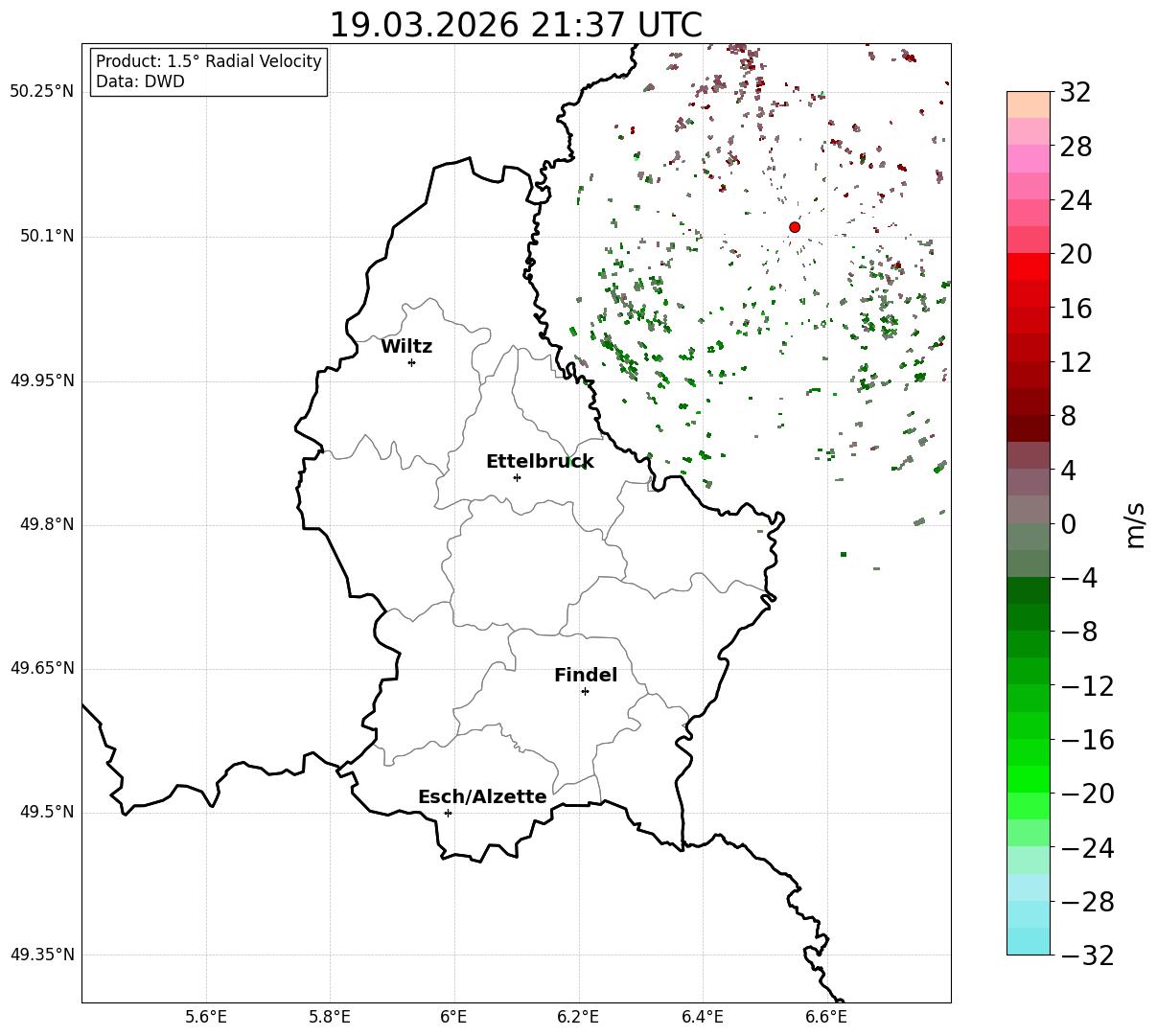Click the title 19.03.2026 21:37 UTC
Screen dimensions: 1157x1036
516,25
